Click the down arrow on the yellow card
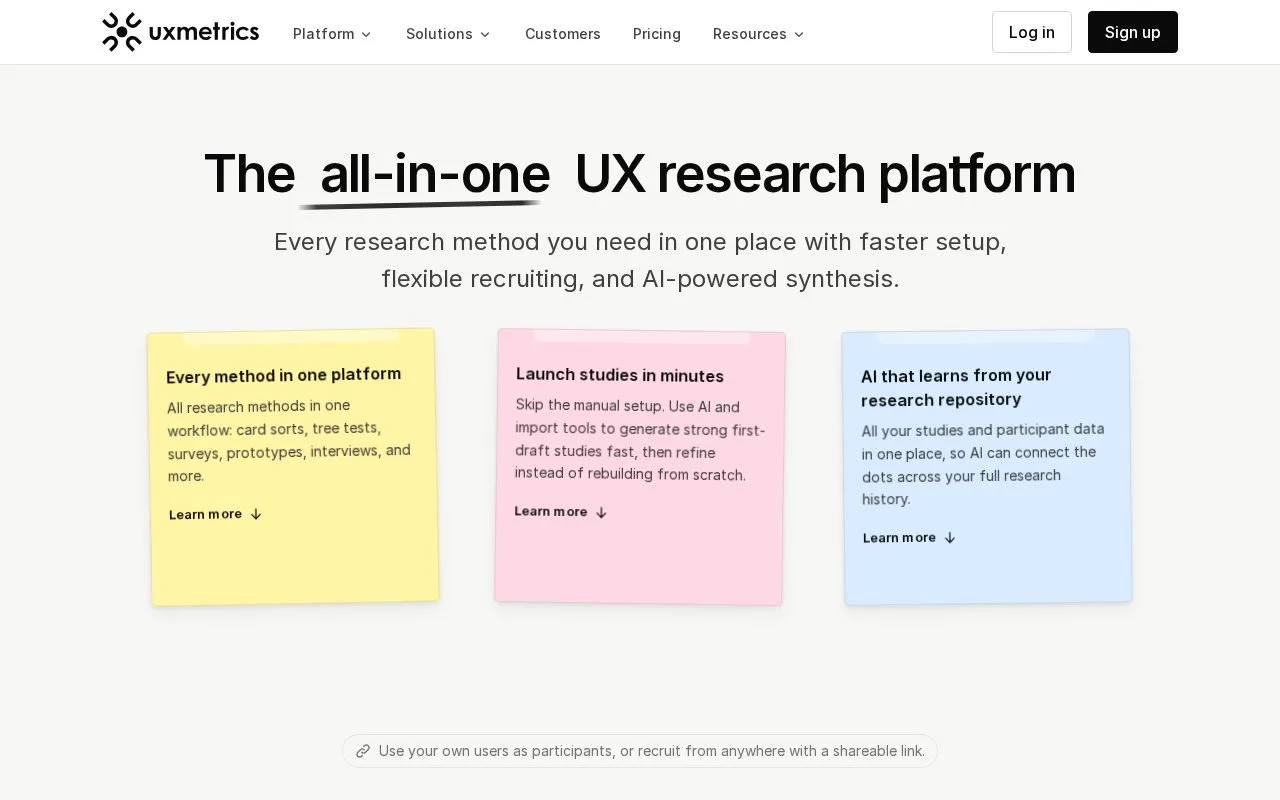This screenshot has width=1280, height=800. click(256, 514)
